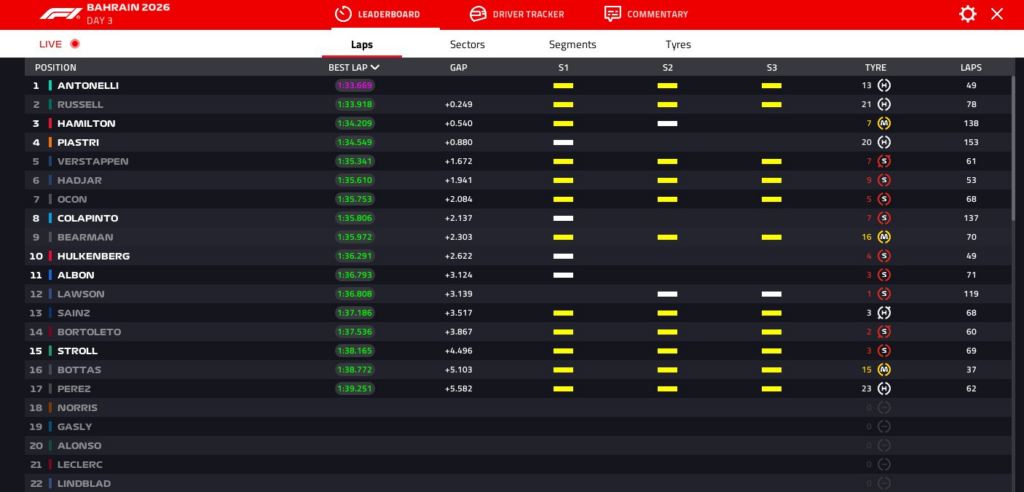The image size is (1024, 492).
Task: Click Antonelli's hard tyre icon
Action: pos(884,86)
